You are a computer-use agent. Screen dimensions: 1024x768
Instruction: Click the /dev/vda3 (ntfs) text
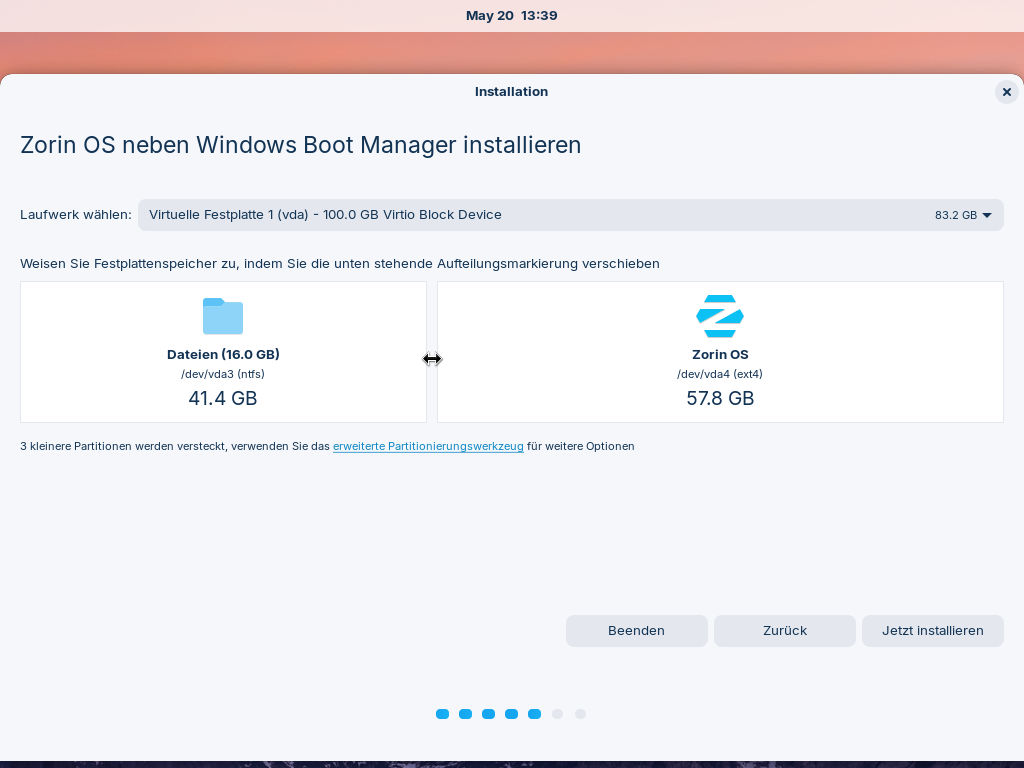pyautogui.click(x=223, y=374)
